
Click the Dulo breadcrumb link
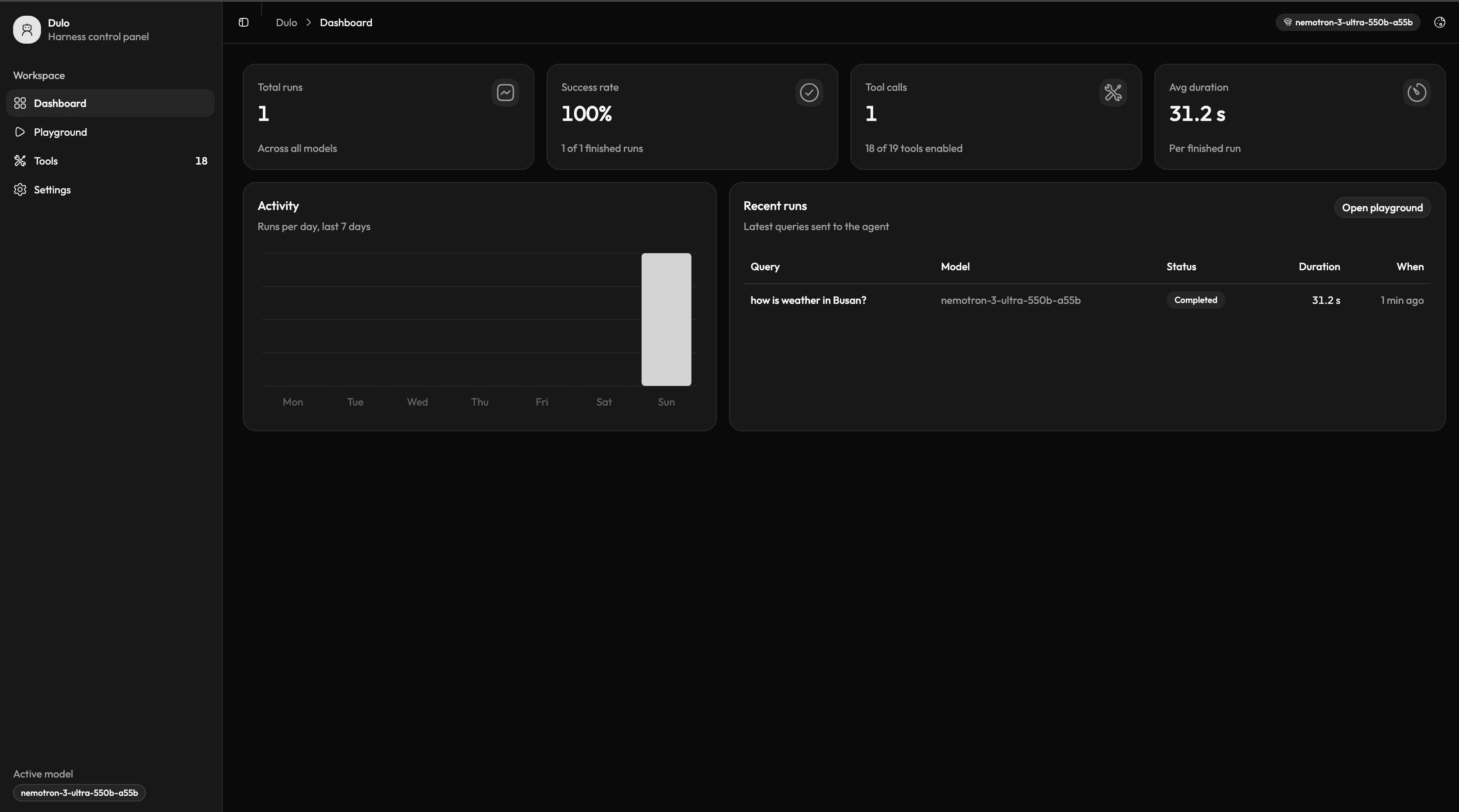(x=286, y=23)
